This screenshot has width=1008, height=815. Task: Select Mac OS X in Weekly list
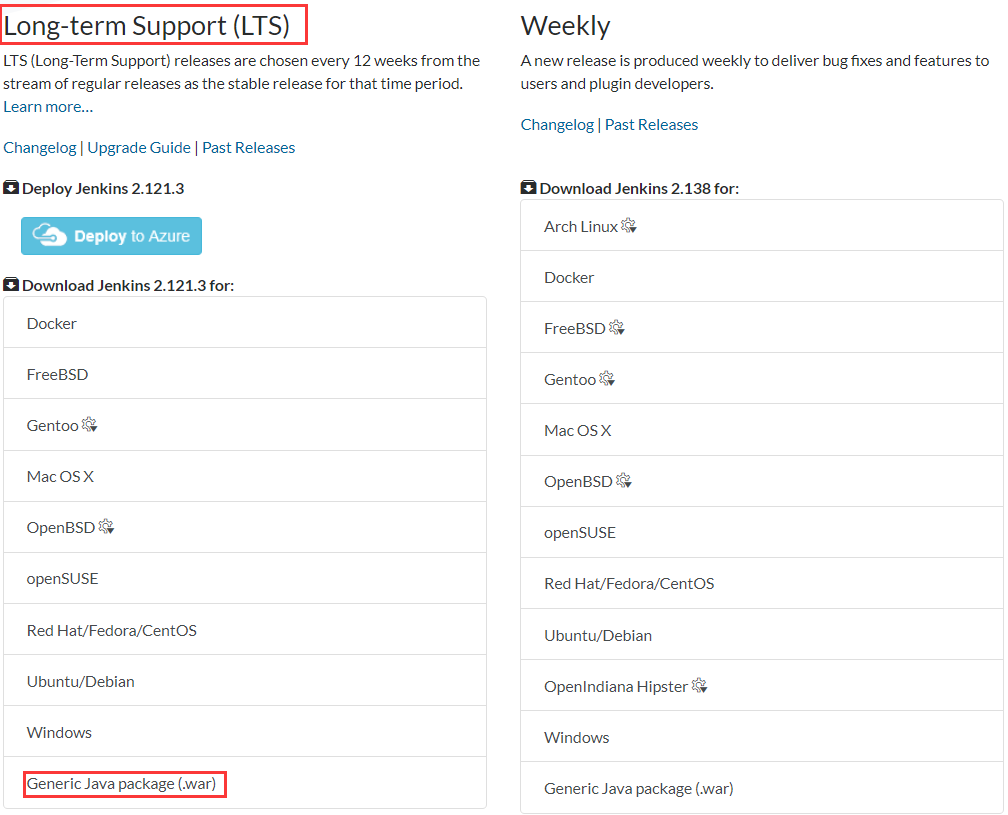(x=762, y=430)
